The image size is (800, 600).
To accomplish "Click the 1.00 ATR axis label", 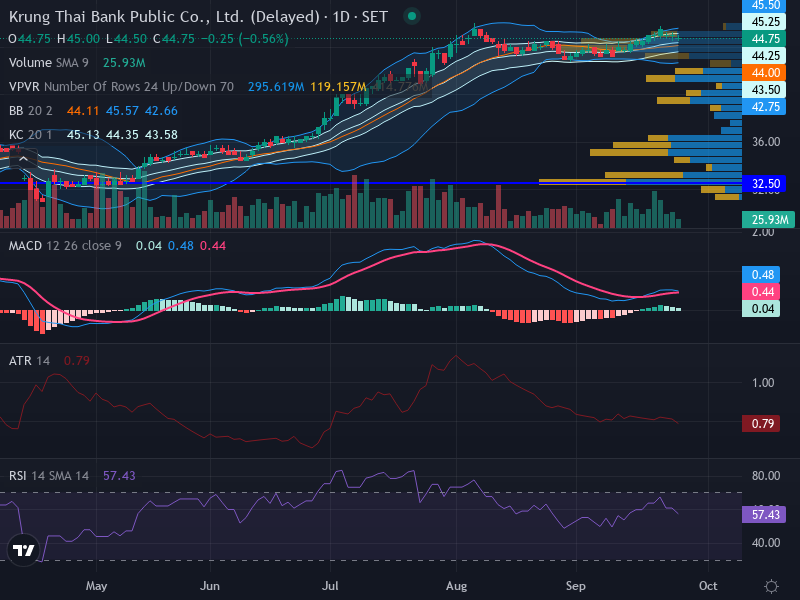I will [x=763, y=383].
